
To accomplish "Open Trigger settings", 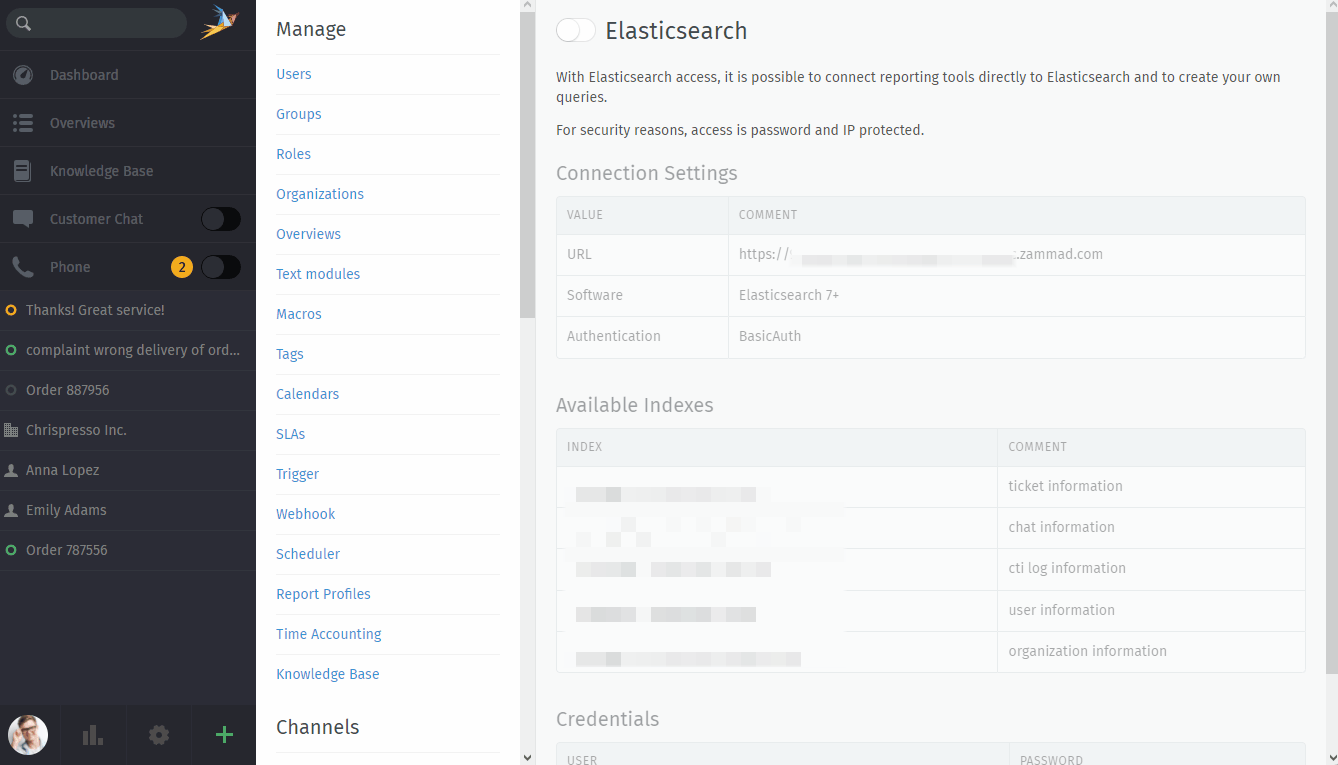I will (298, 474).
